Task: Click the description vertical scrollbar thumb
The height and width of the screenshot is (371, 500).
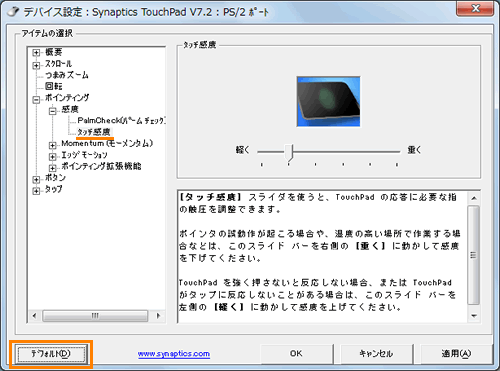Action: pyautogui.click(x=474, y=255)
